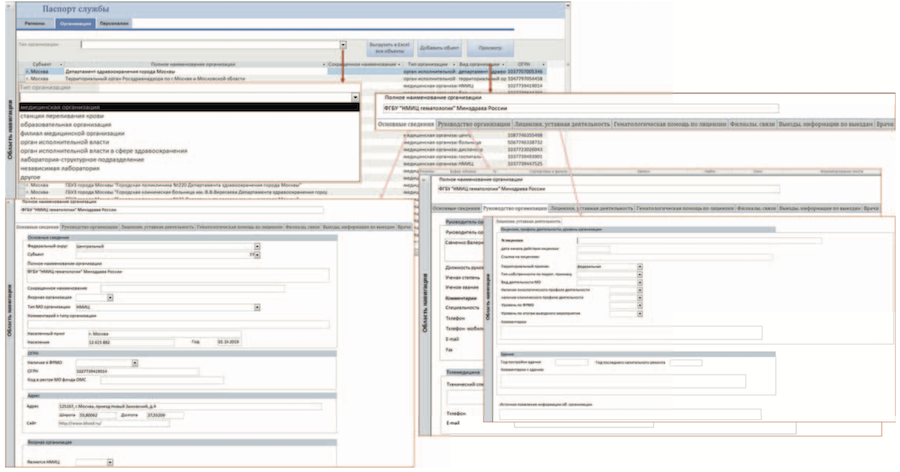Open filter arrow on Сокращенное наименование column
The image size is (900, 472).
click(x=399, y=64)
